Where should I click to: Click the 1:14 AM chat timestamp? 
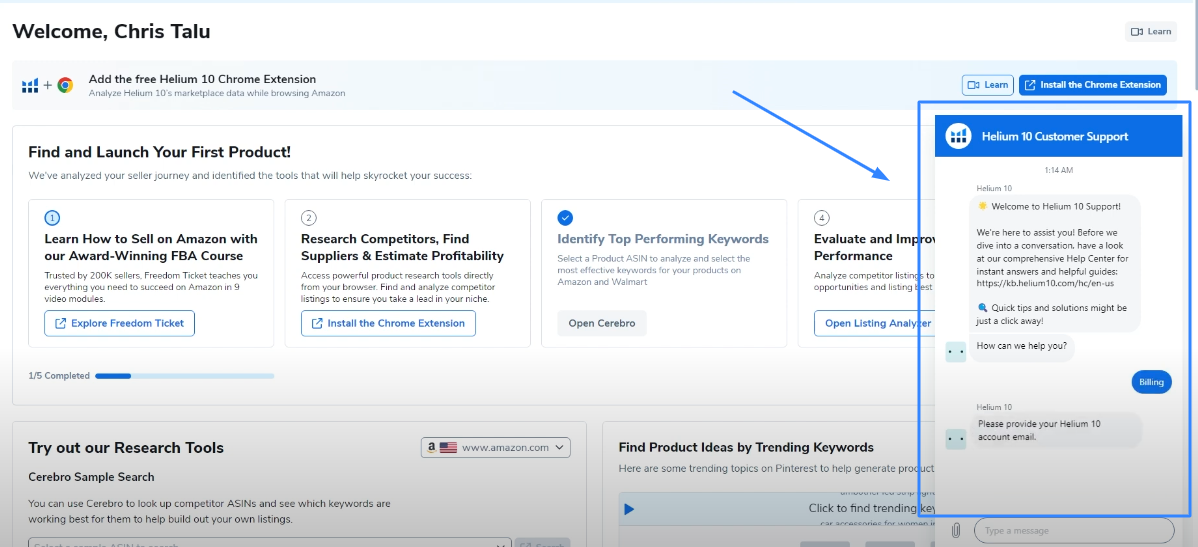coord(1059,170)
